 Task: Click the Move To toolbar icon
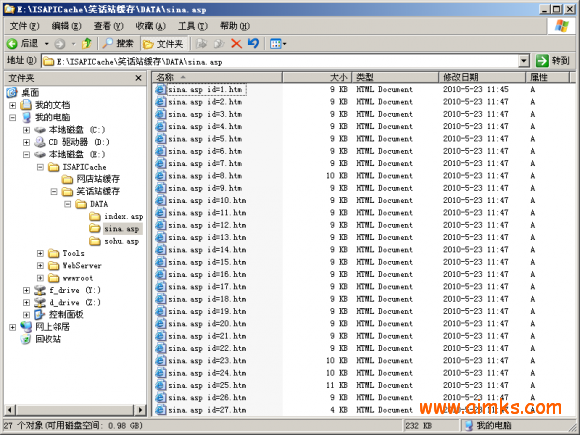(x=201, y=44)
